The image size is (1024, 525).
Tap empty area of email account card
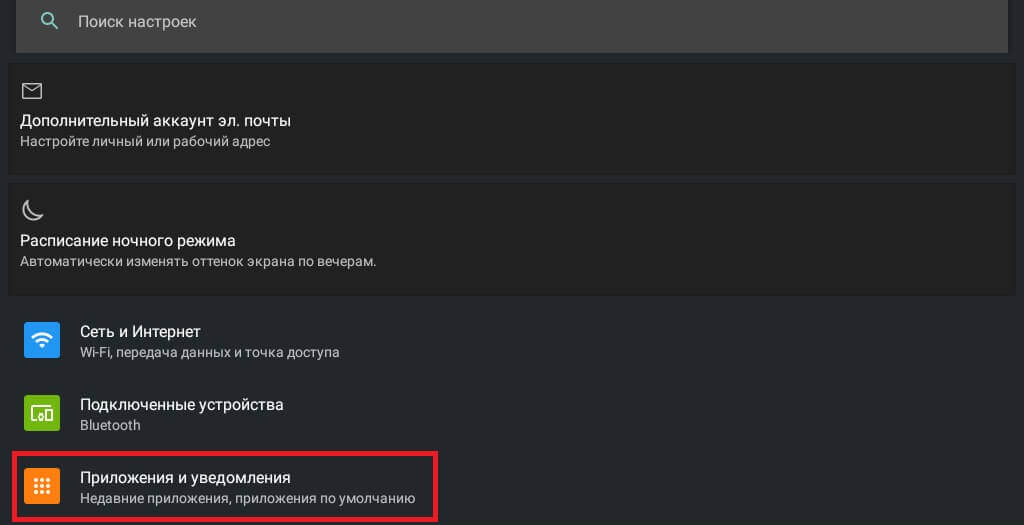tap(653, 118)
